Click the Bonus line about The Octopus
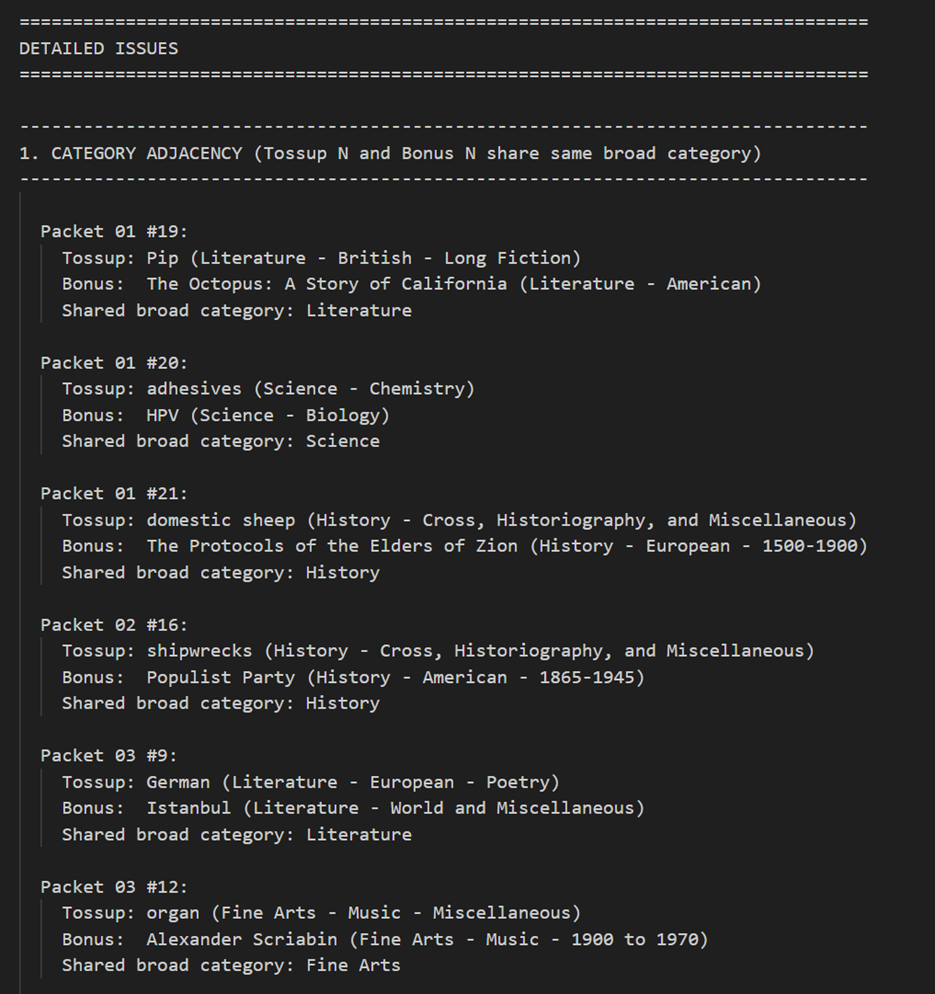 (411, 284)
